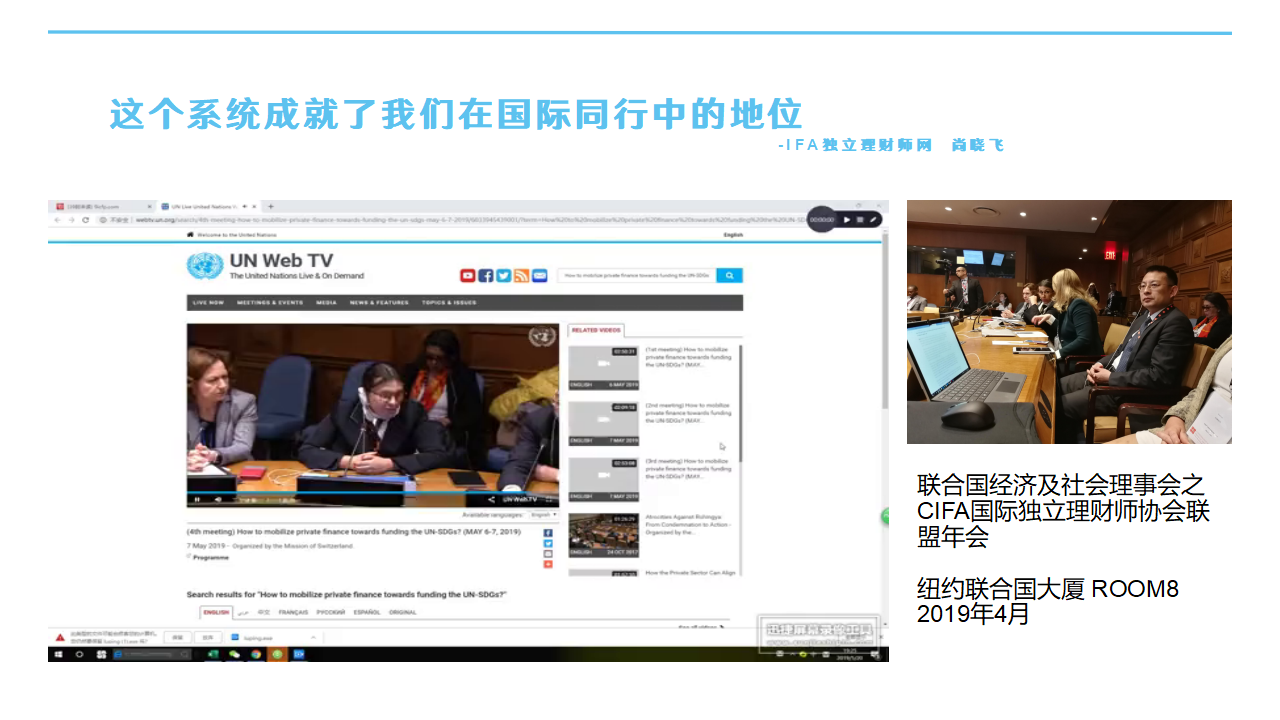Click the conference room photo on the slide
Screen dimensions: 1280x720
coord(1069,322)
